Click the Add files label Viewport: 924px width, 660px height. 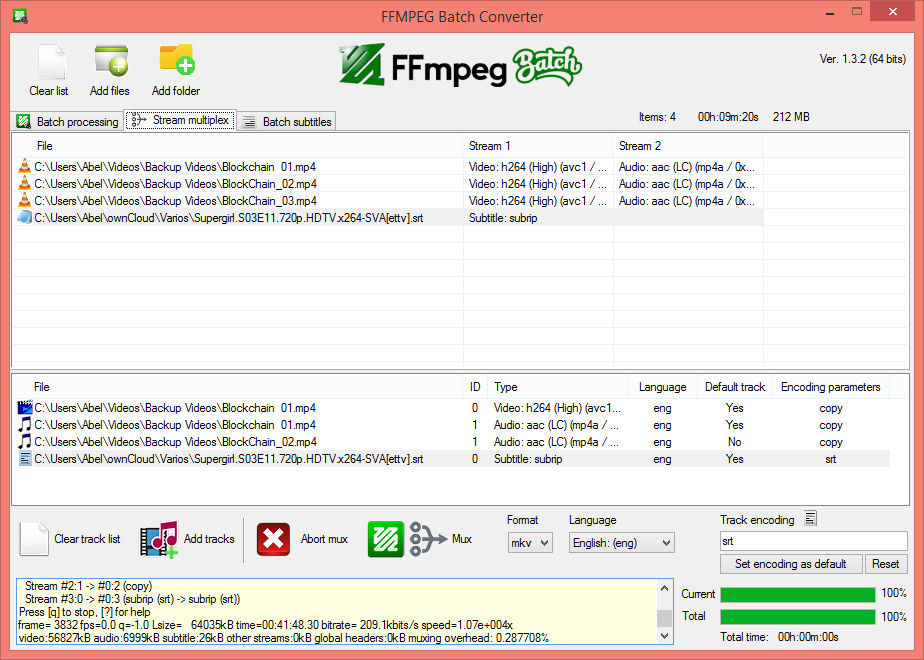click(110, 91)
